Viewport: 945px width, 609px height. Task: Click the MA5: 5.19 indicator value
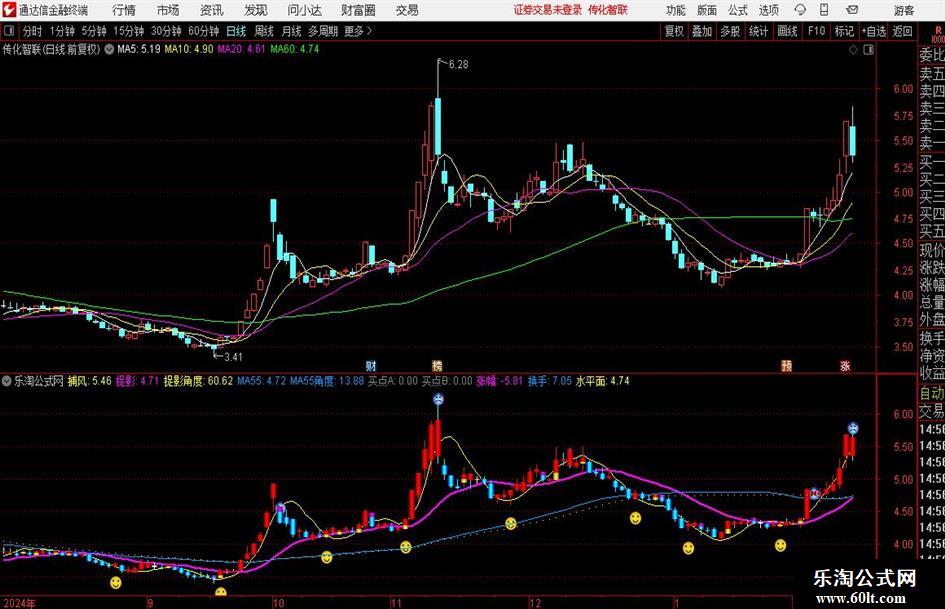(x=139, y=49)
